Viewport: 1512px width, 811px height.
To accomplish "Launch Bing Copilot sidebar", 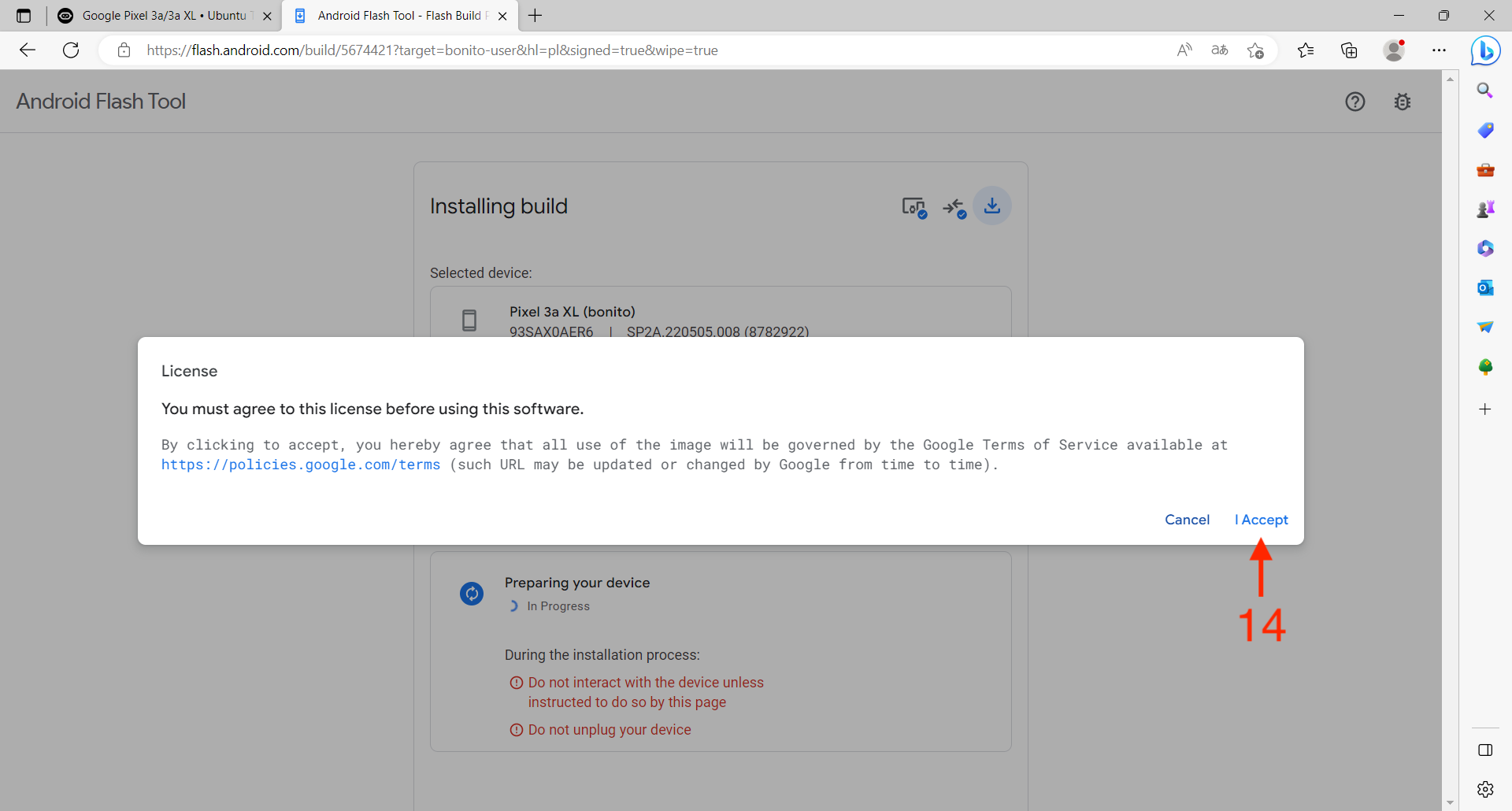I will pyautogui.click(x=1485, y=51).
